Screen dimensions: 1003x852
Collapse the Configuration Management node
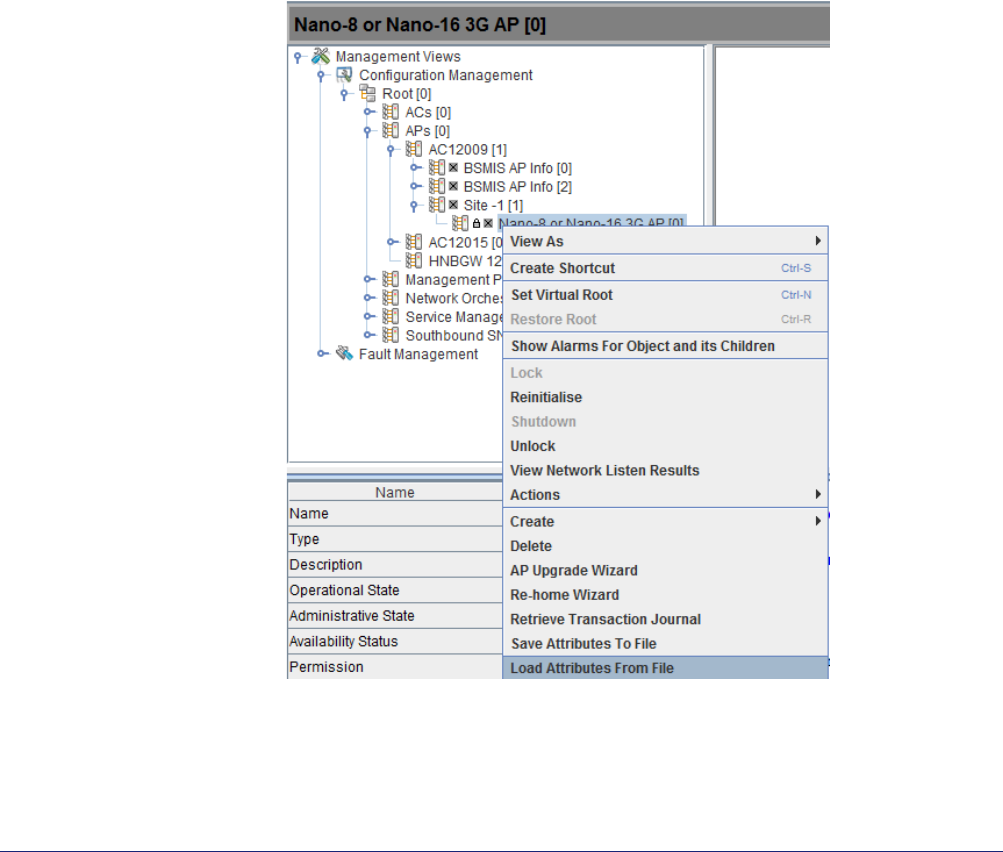click(321, 75)
